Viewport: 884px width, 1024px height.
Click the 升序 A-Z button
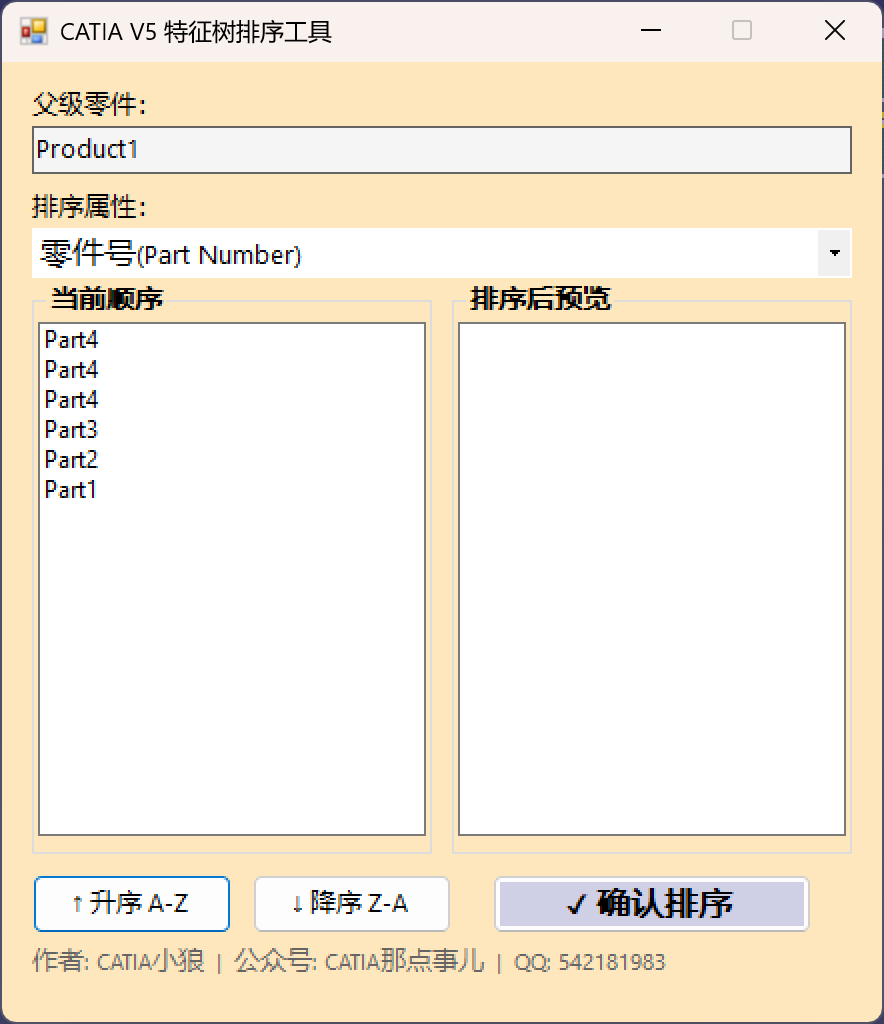132,904
